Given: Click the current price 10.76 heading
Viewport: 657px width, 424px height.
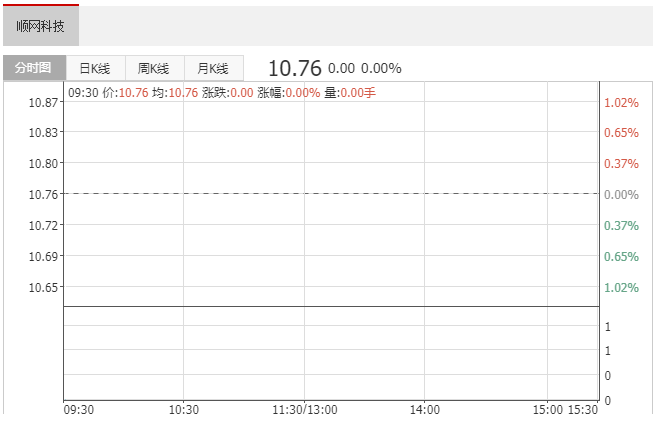Looking at the screenshot, I should (295, 68).
